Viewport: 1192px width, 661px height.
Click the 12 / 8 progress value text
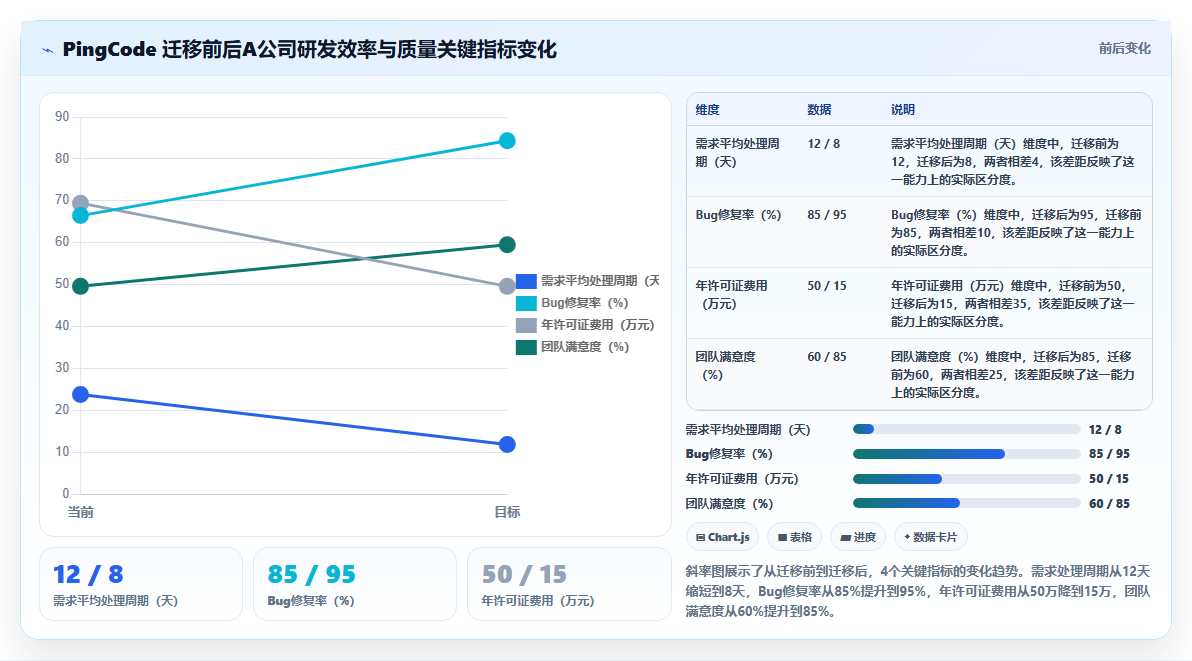pos(1105,430)
